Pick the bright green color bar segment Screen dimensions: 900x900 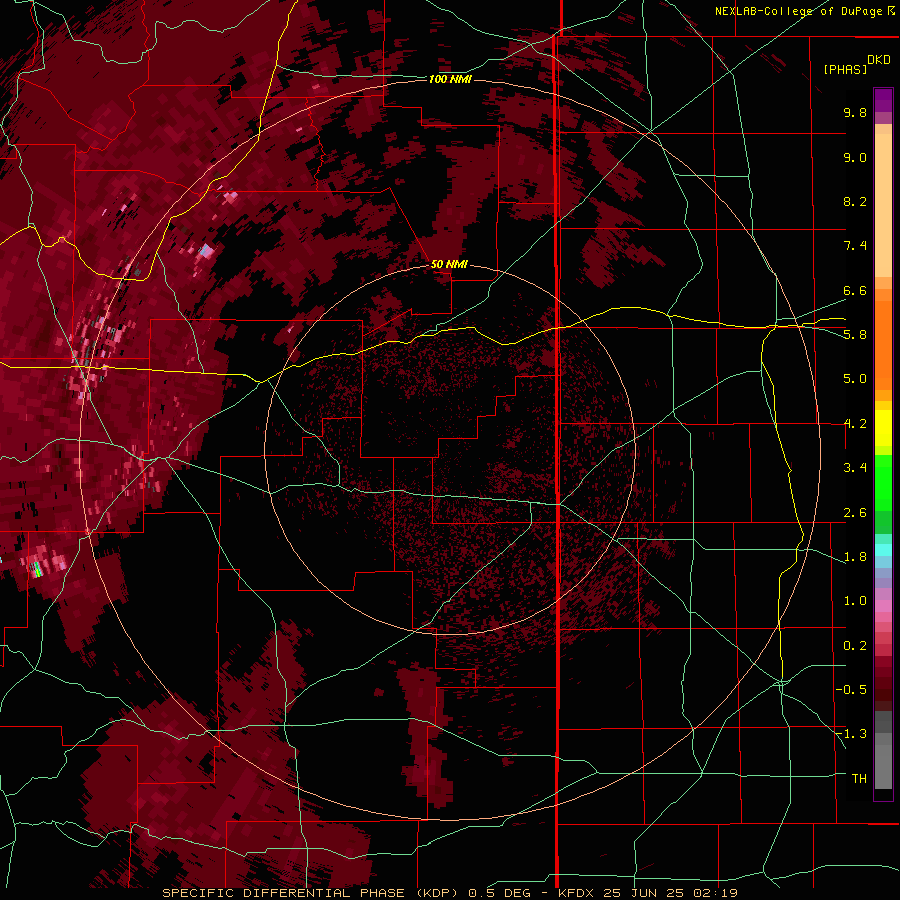[x=883, y=482]
